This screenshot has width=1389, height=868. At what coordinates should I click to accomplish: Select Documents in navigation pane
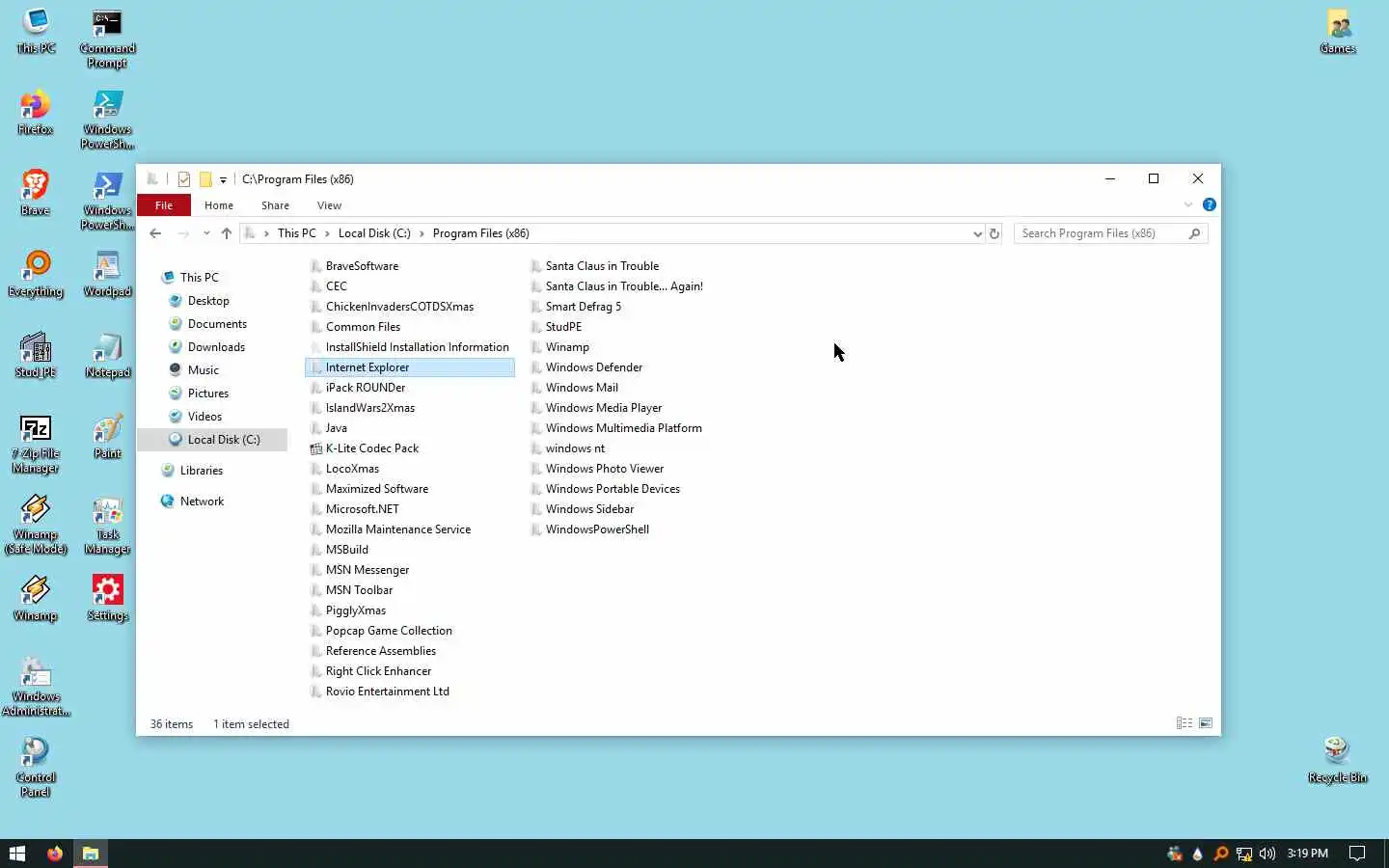pos(217,324)
